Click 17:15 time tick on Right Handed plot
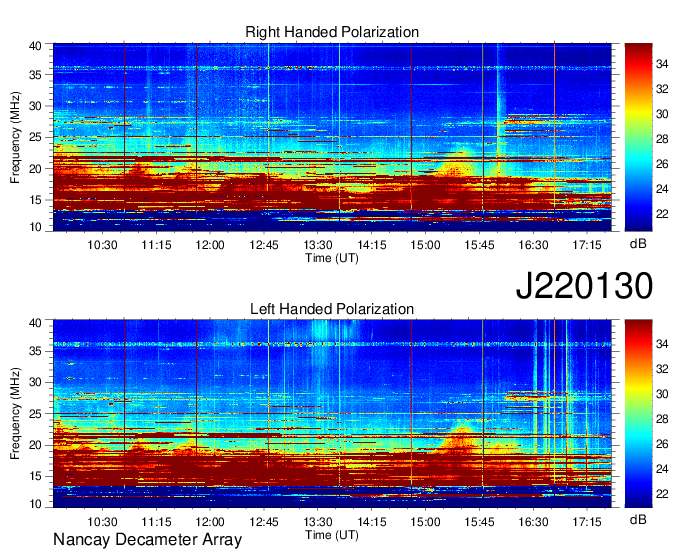The height and width of the screenshot is (552, 680). click(587, 245)
